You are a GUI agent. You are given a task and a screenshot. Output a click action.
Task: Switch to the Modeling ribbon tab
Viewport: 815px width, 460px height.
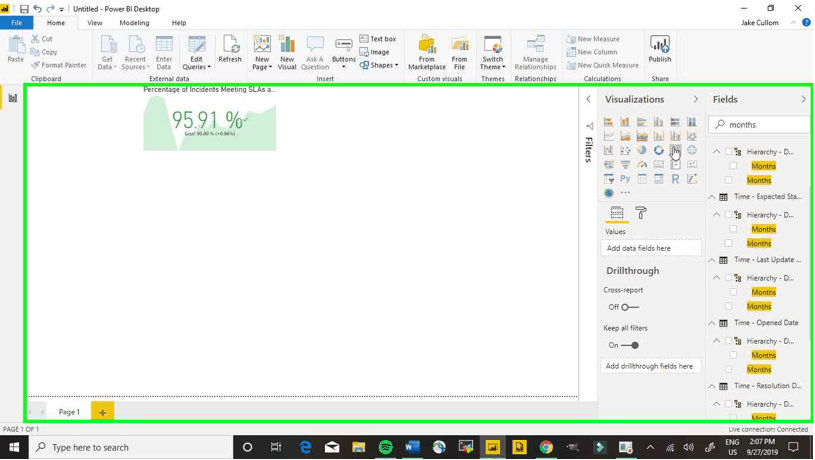[134, 23]
